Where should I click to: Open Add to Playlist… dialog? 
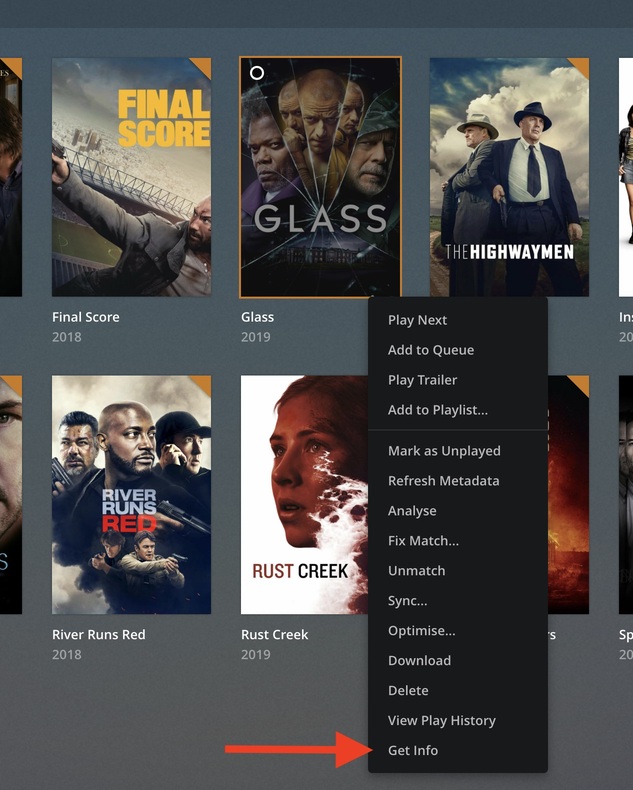click(x=437, y=410)
